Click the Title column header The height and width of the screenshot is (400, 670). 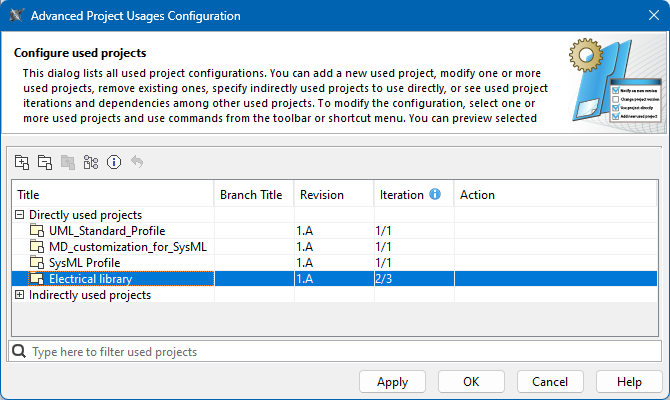pos(112,195)
